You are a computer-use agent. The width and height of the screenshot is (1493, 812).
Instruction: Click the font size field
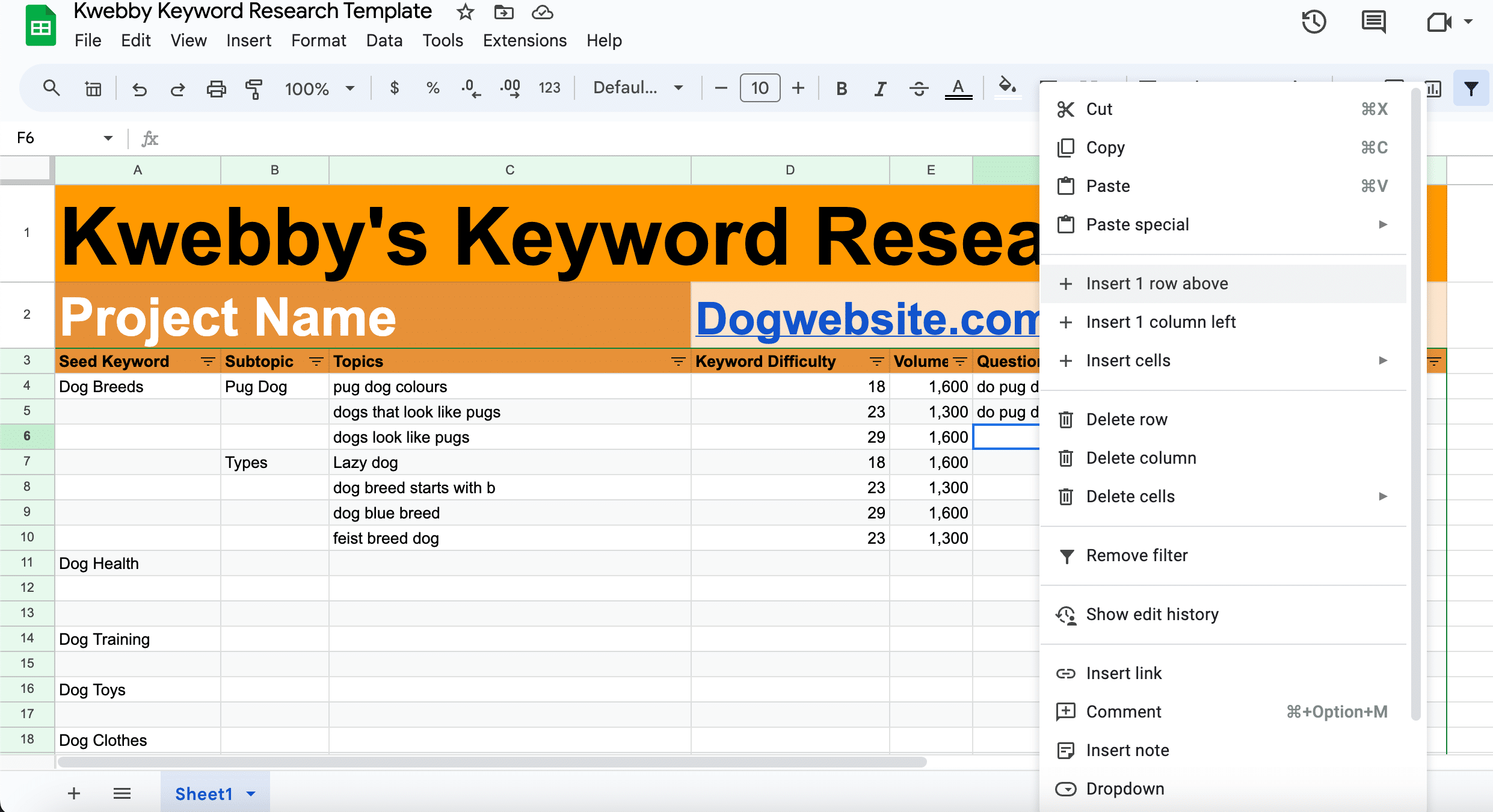pos(760,88)
